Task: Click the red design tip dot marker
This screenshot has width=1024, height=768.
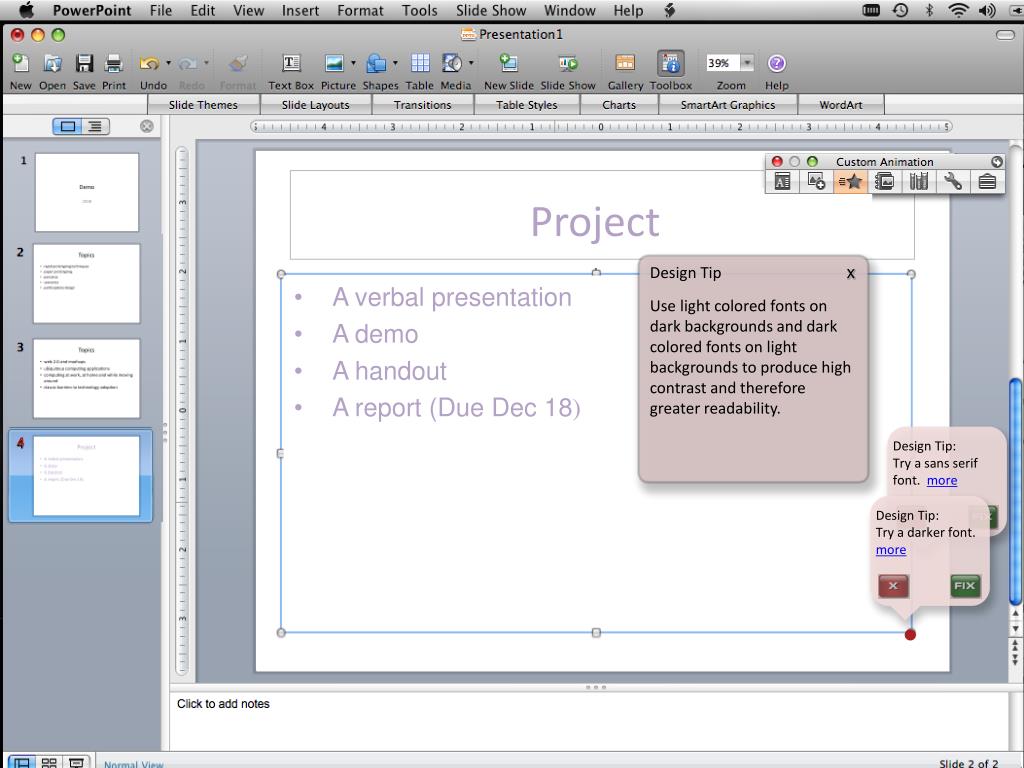Action: [910, 634]
